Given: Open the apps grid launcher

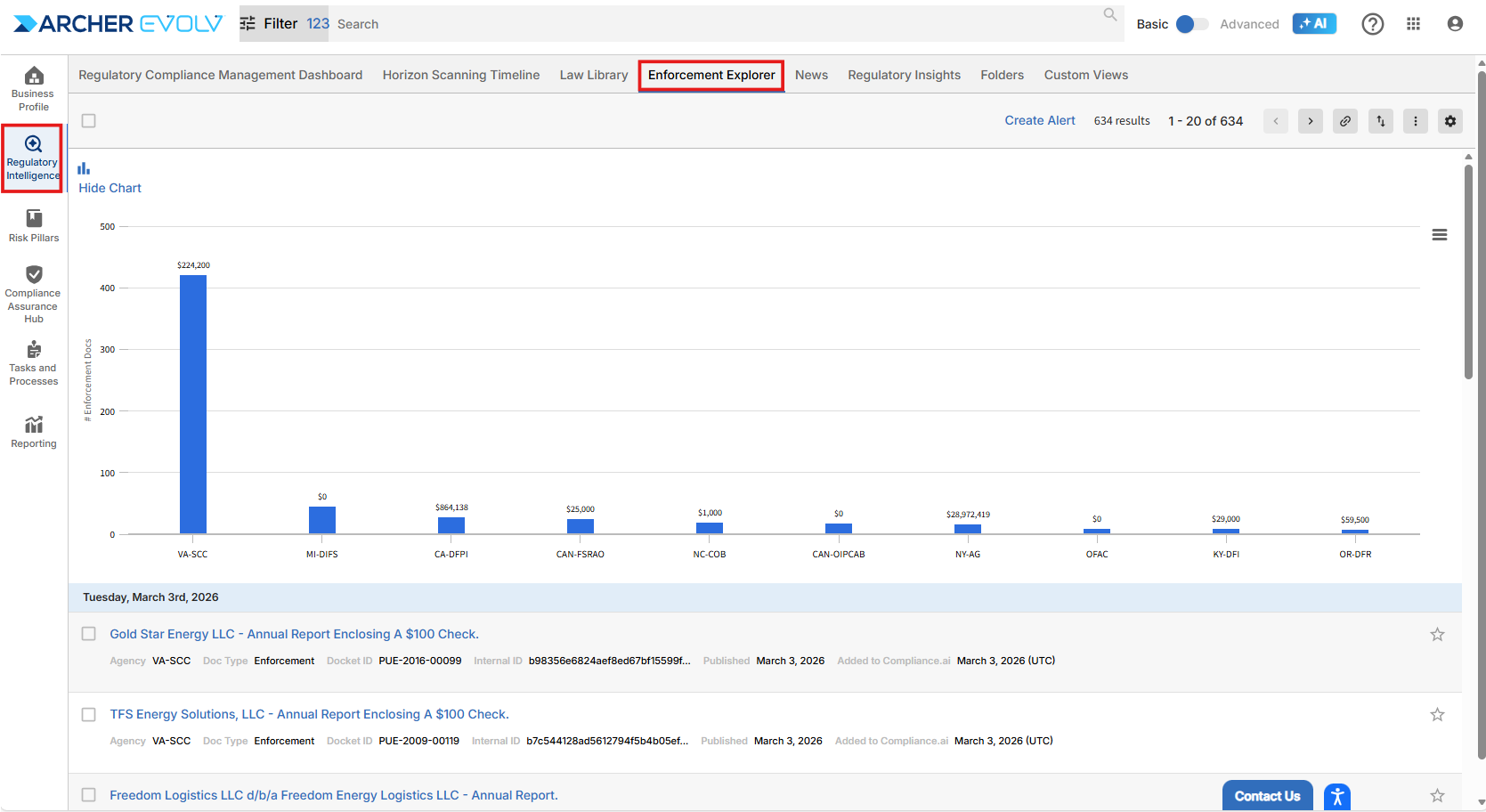Looking at the screenshot, I should [1413, 24].
